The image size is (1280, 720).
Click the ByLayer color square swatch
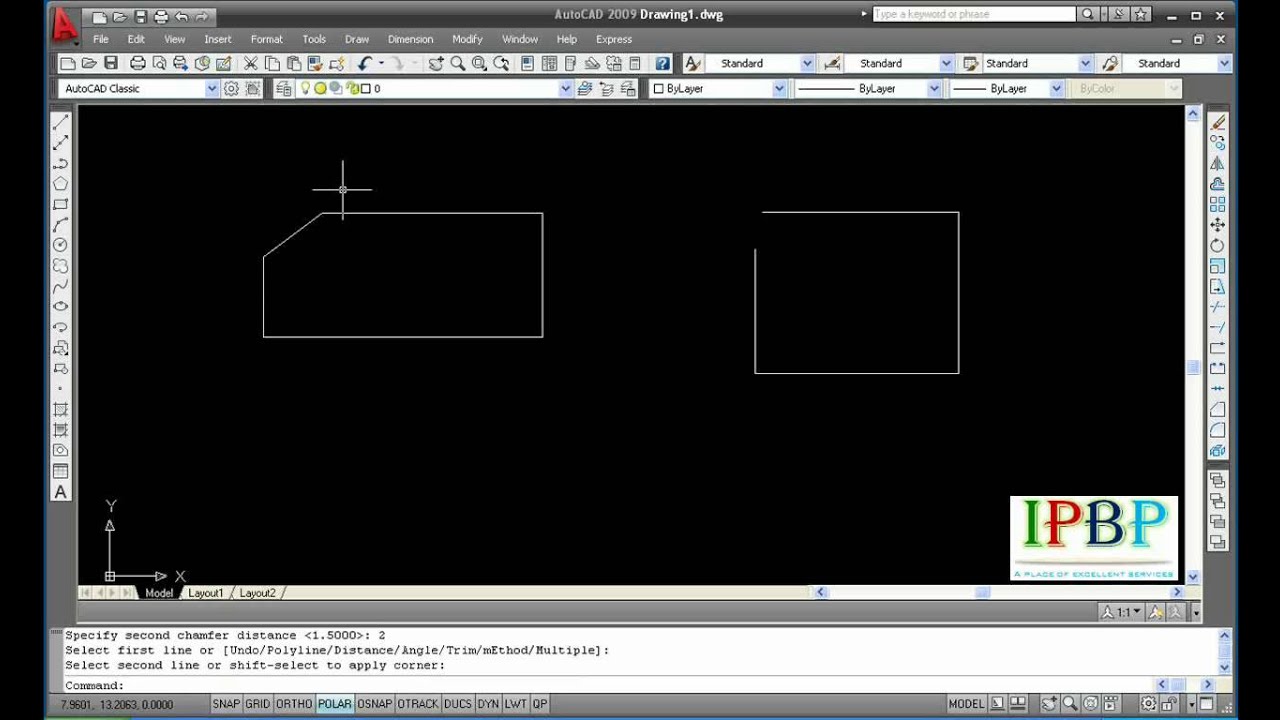pyautogui.click(x=658, y=88)
